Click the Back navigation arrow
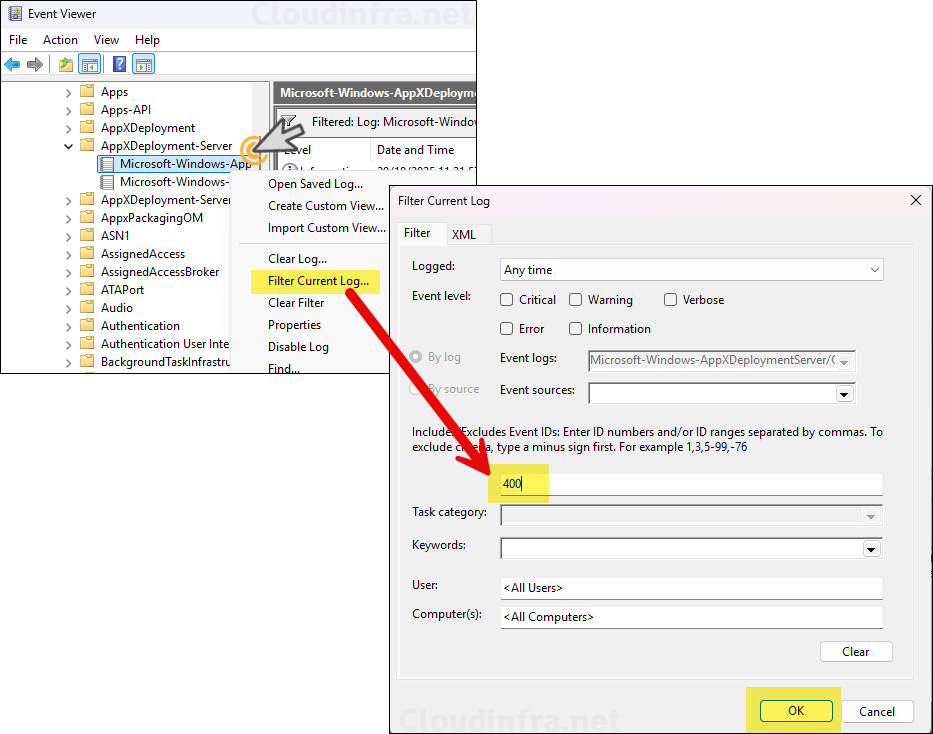This screenshot has height=734, width=933. (x=13, y=63)
